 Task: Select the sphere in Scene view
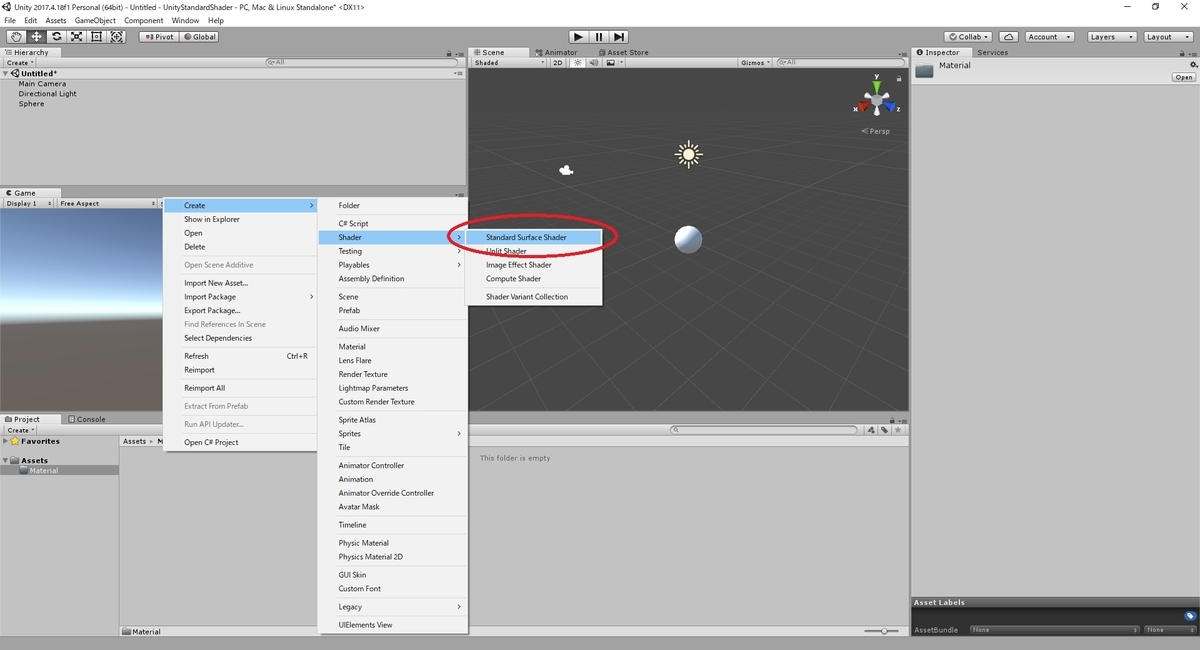point(688,239)
